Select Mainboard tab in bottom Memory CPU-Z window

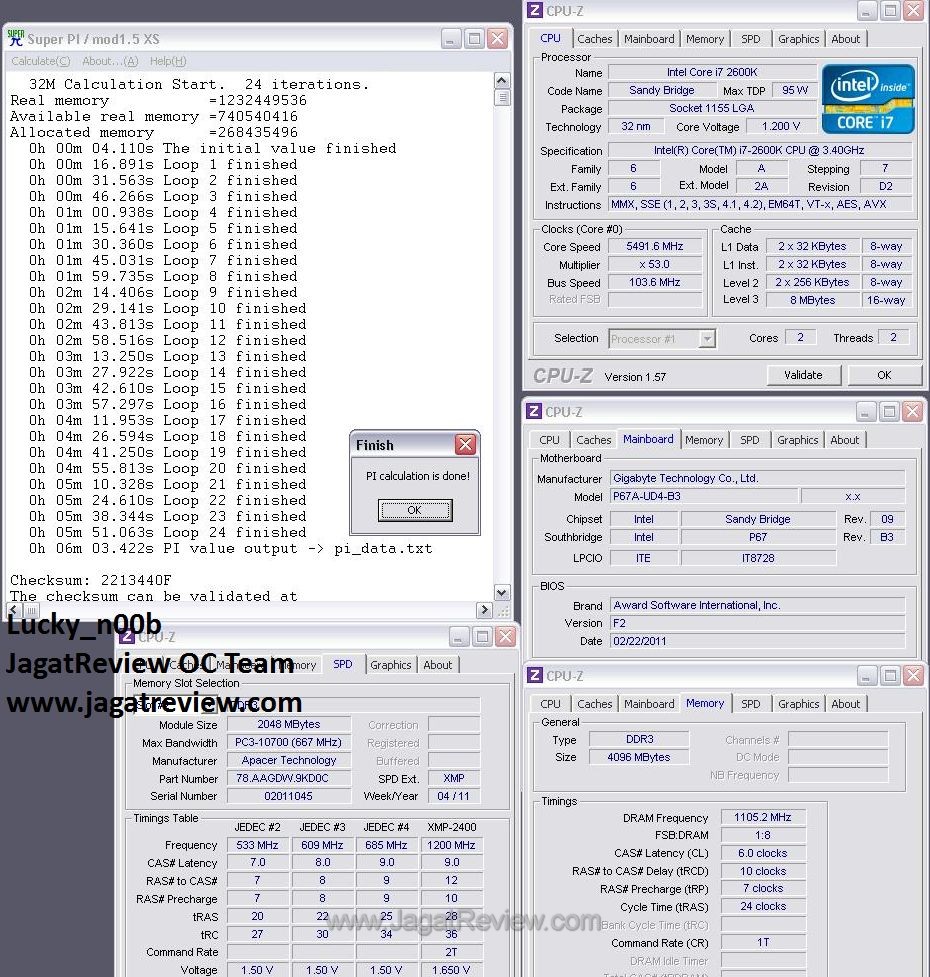(x=649, y=703)
